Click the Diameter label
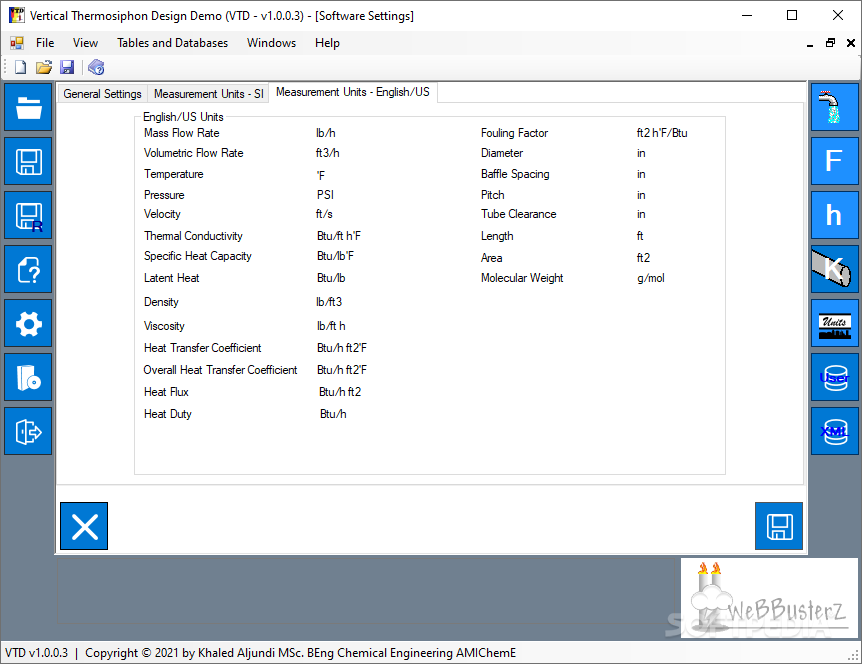The width and height of the screenshot is (862, 664). (x=501, y=153)
